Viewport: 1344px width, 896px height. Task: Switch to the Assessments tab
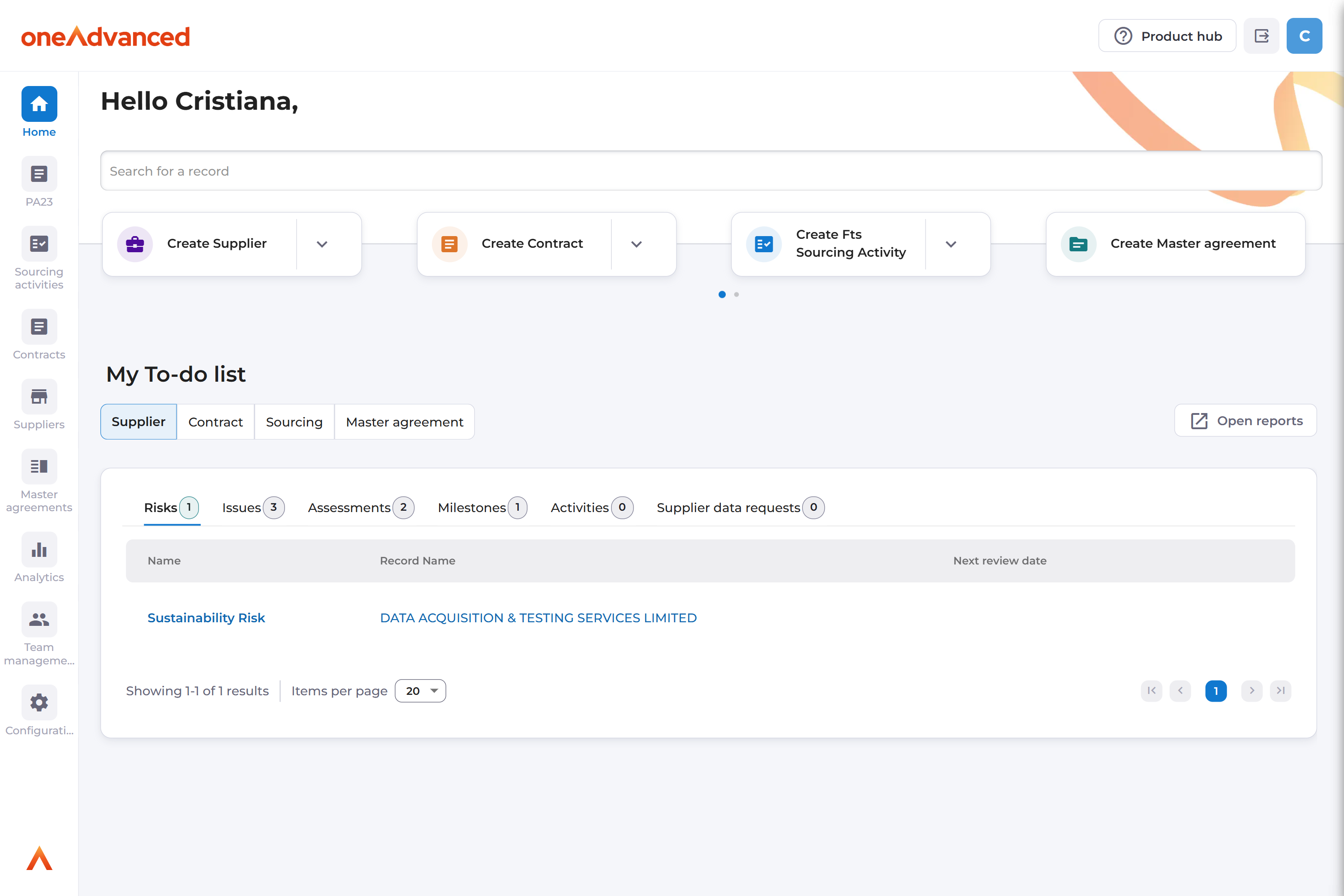point(361,508)
